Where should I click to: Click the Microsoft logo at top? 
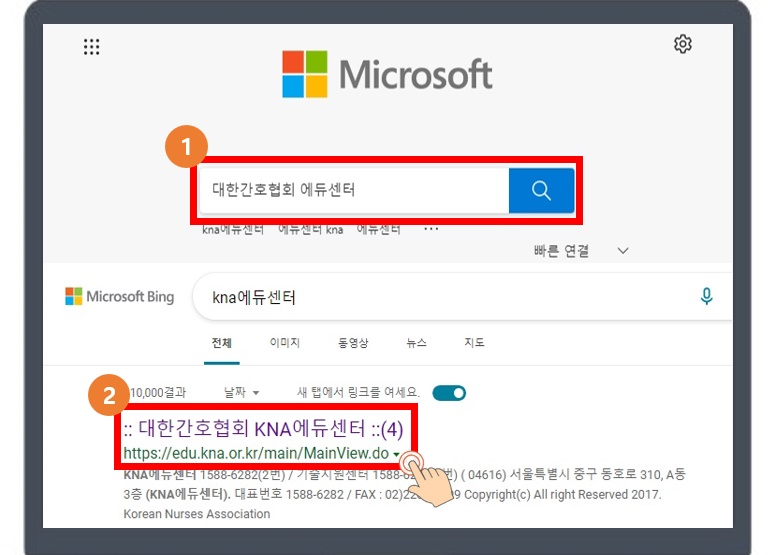click(387, 74)
